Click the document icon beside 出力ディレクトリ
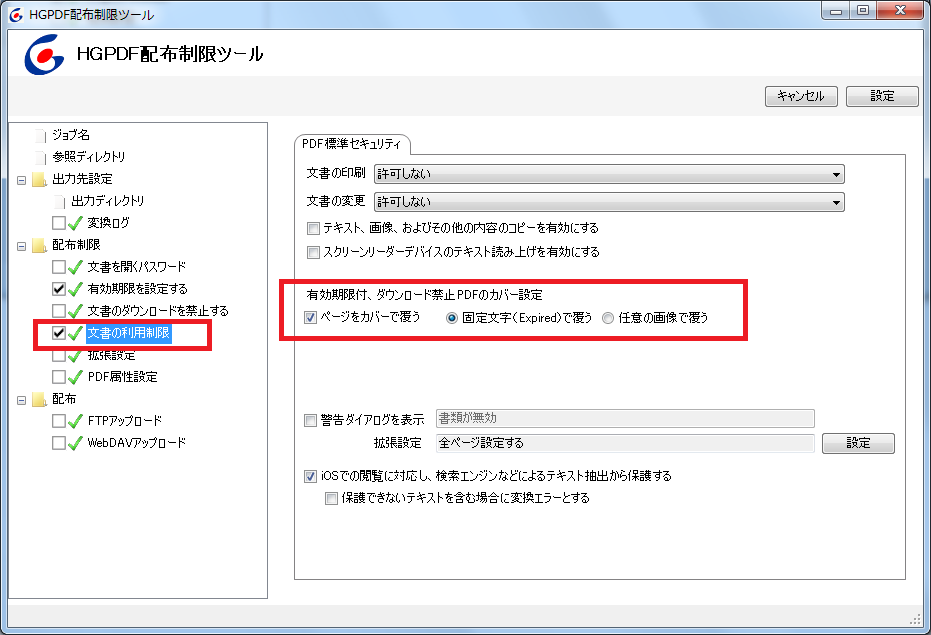Image resolution: width=931 pixels, height=635 pixels. coord(59,201)
